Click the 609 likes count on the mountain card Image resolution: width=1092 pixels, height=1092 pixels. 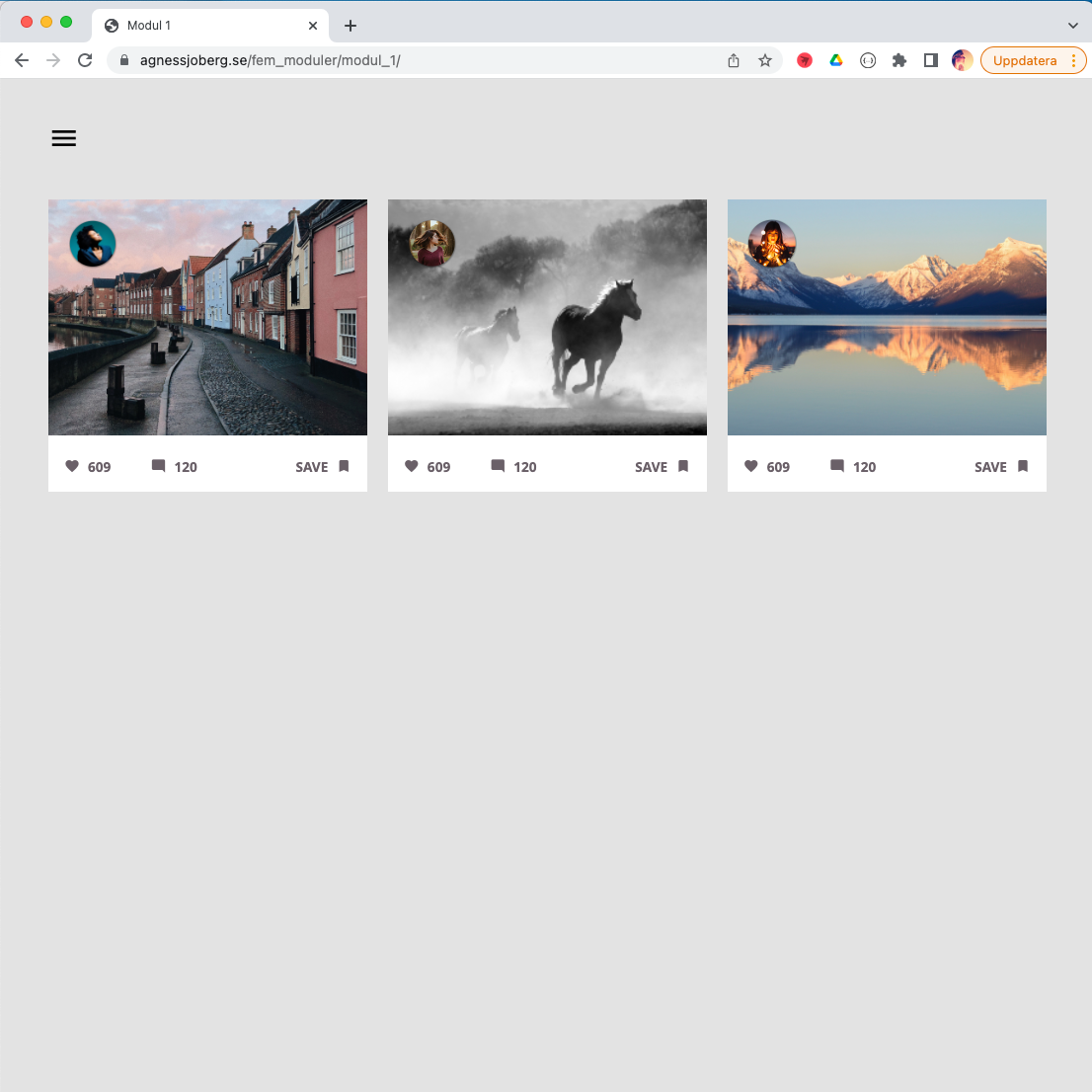[778, 467]
